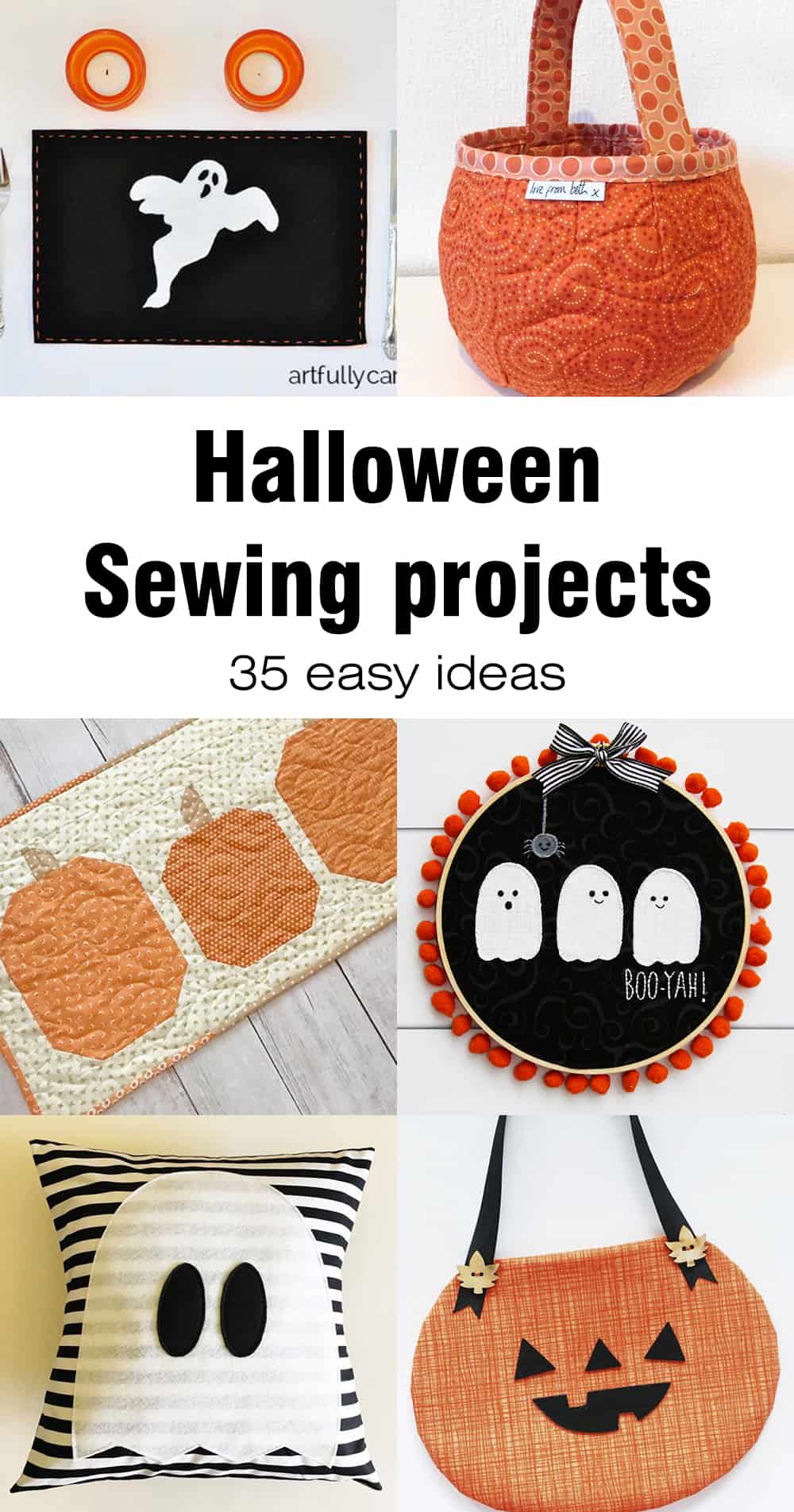Open the orange pumpkin basket image
The image size is (794, 1512).
click(595, 198)
